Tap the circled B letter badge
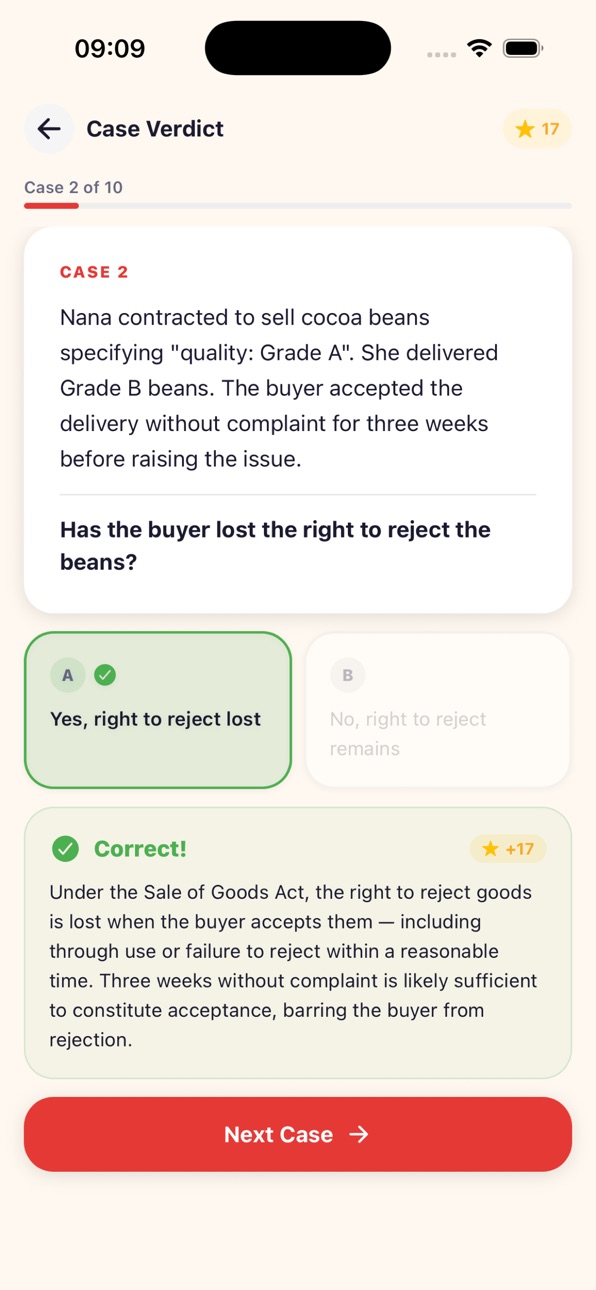The height and width of the screenshot is (1290, 596). click(348, 675)
